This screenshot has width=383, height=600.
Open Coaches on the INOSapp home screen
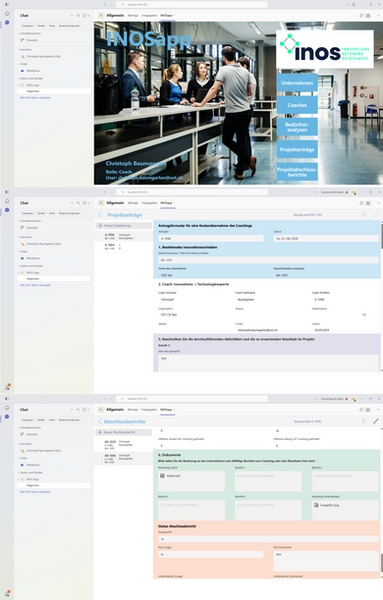click(297, 105)
